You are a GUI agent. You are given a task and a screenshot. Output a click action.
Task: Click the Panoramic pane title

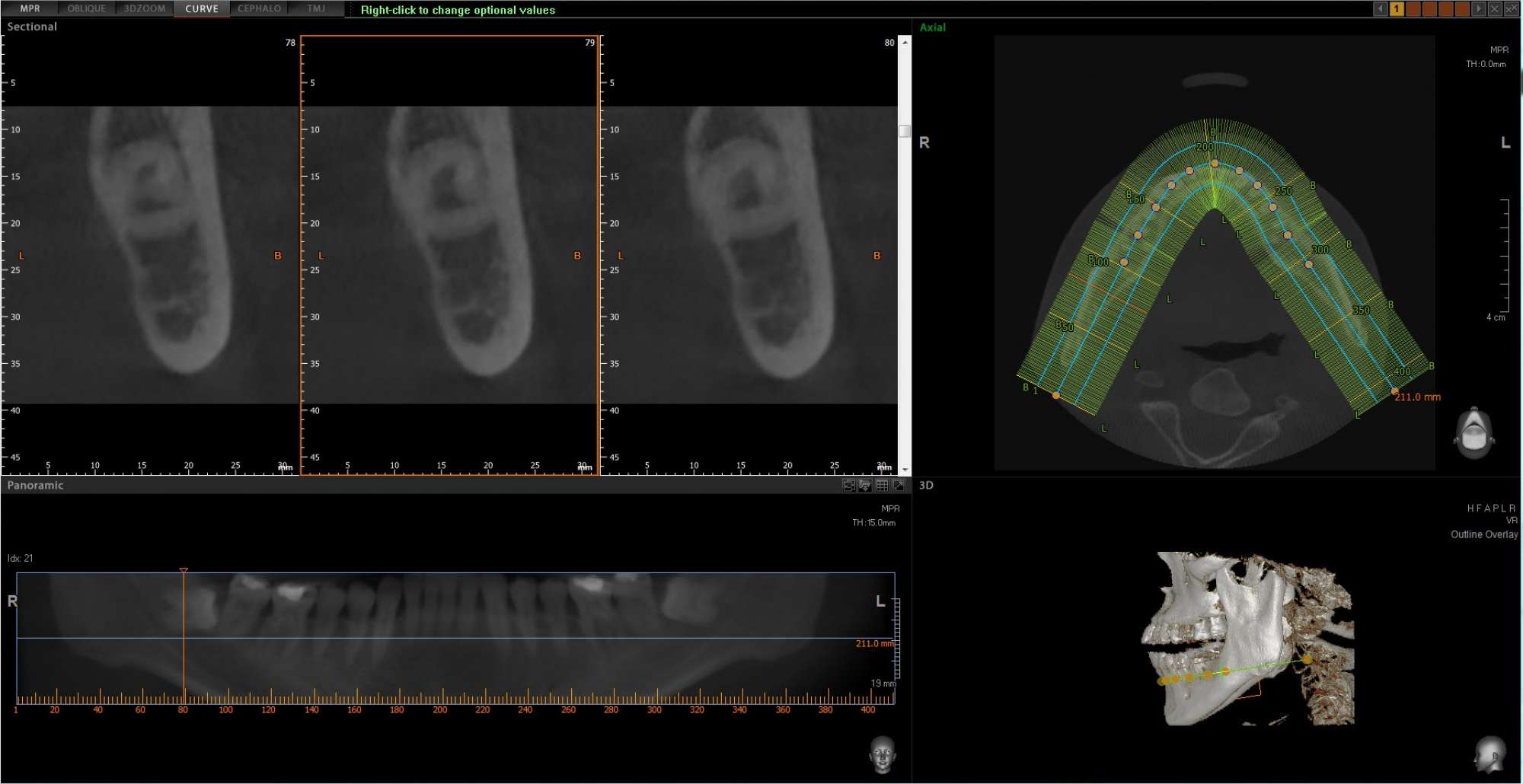35,486
